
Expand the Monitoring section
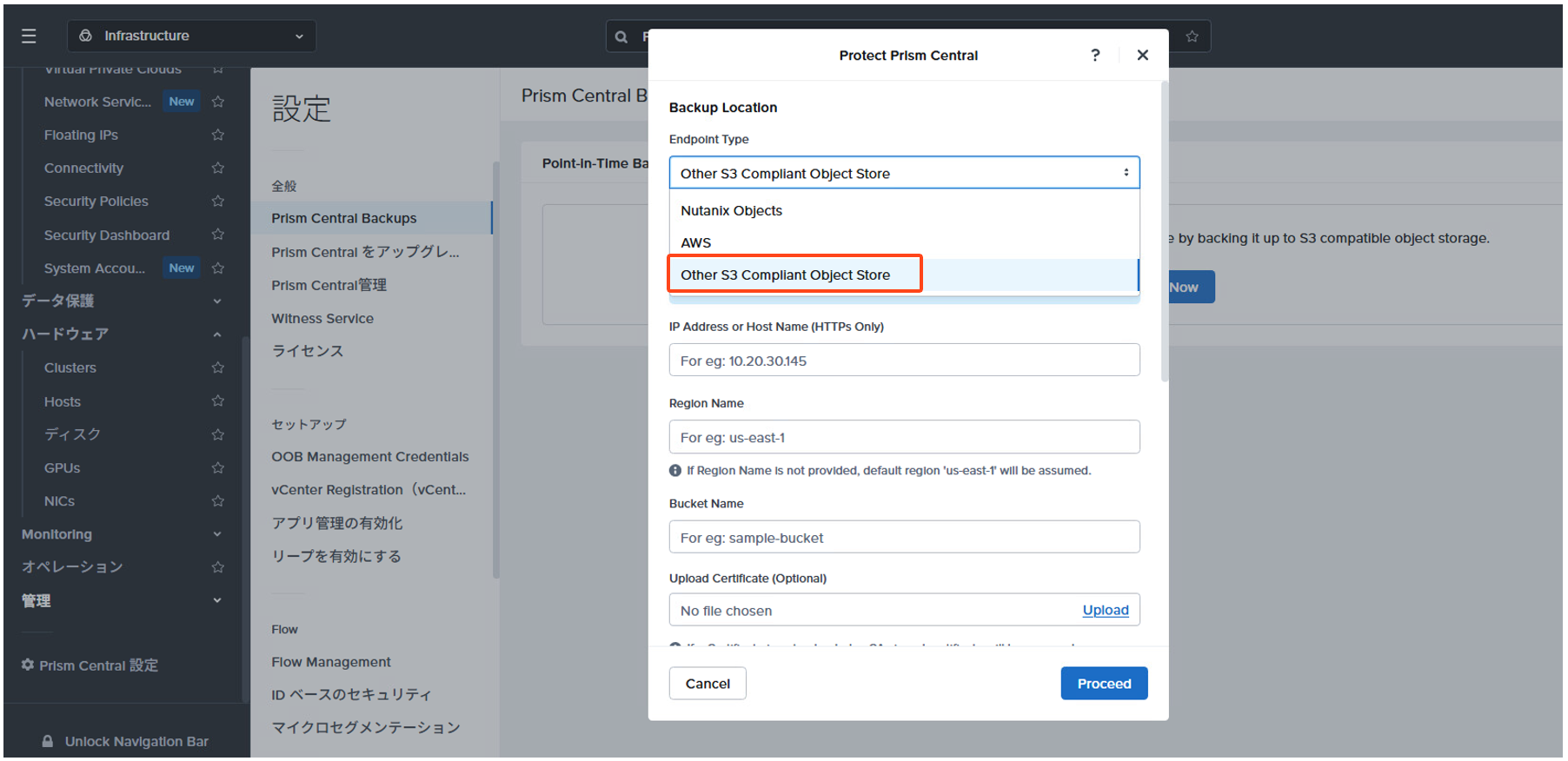click(x=216, y=534)
